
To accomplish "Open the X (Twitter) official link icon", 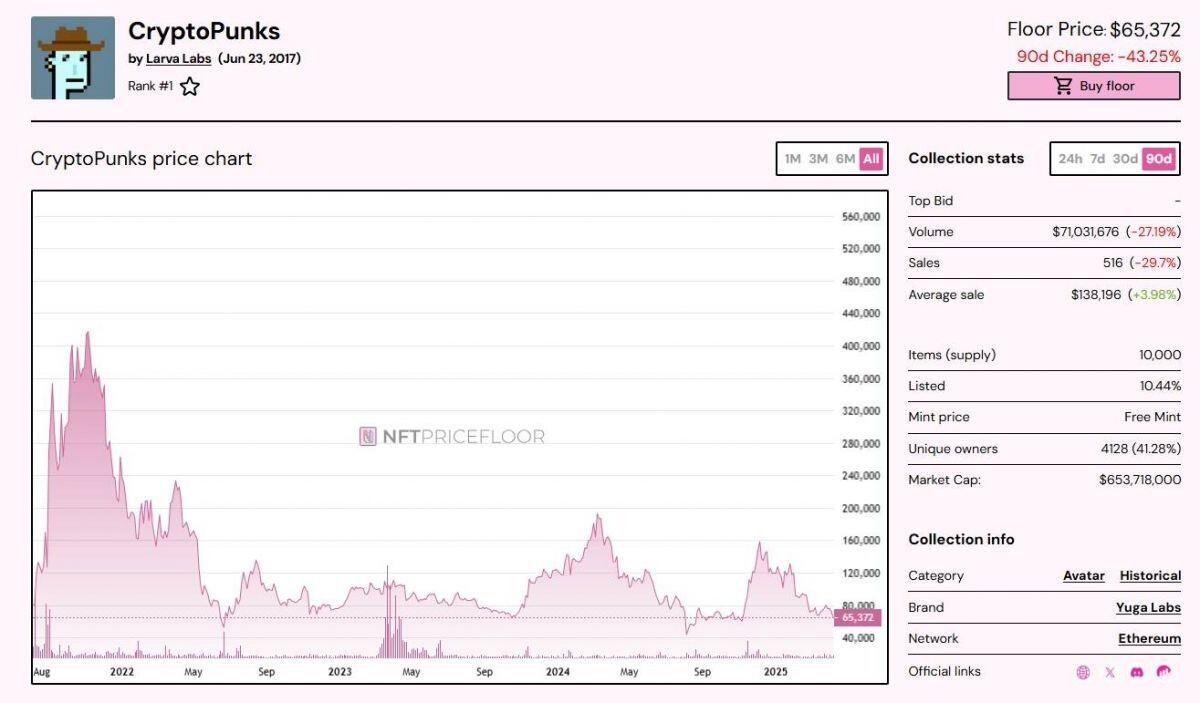I will click(x=1110, y=672).
